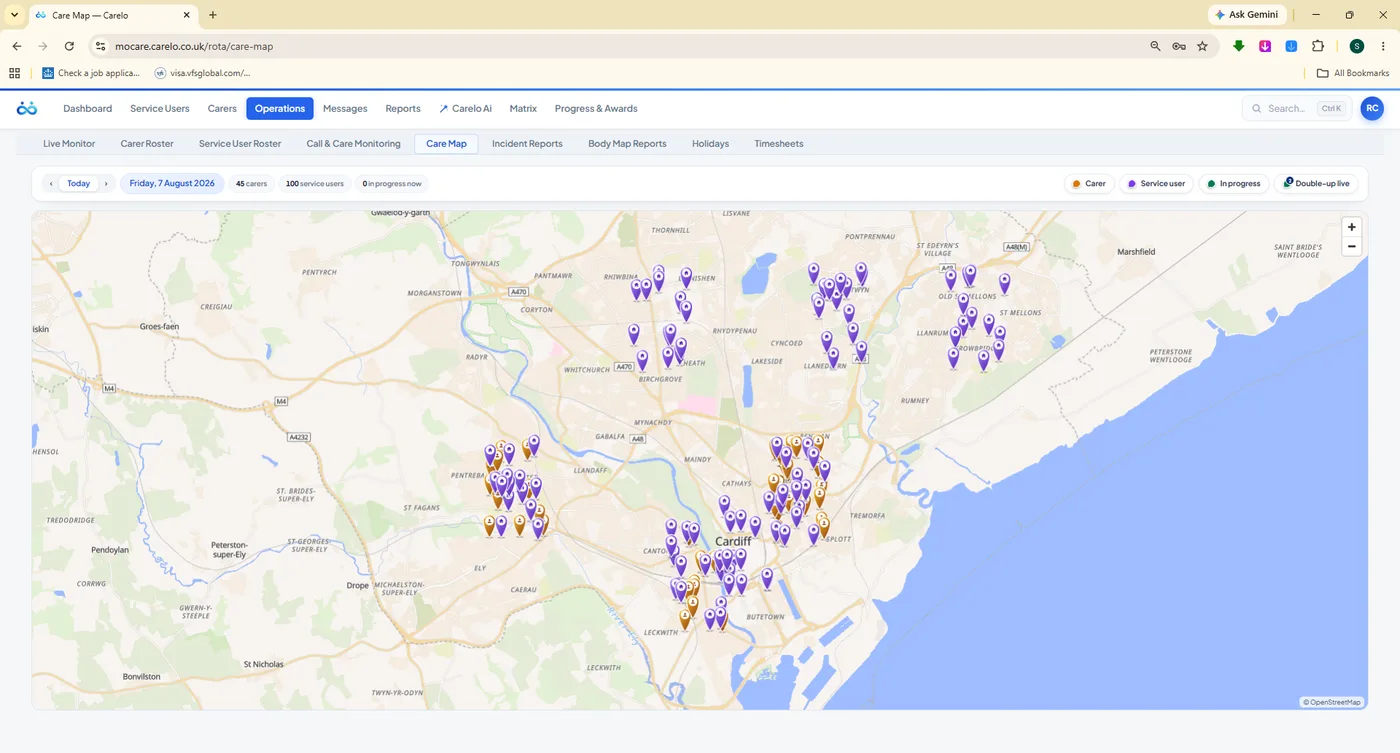1400x753 pixels.
Task: Open the Messages menu
Action: [x=345, y=108]
